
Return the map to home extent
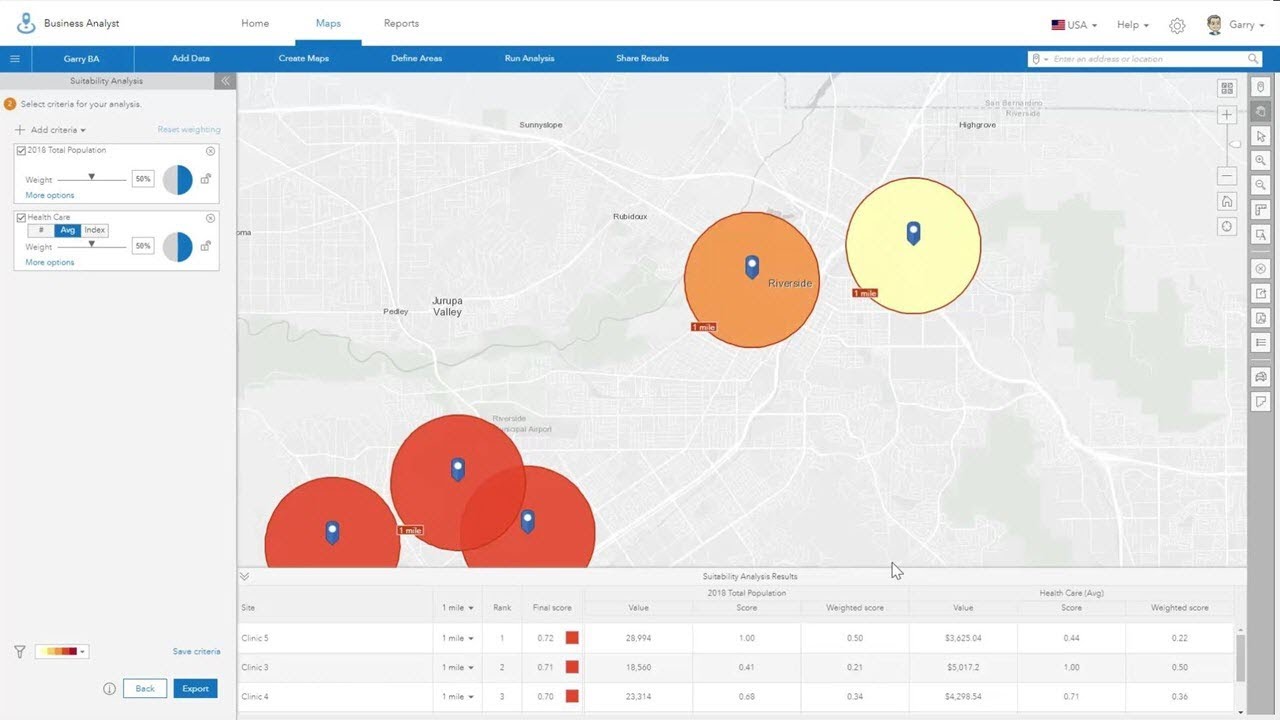tap(1227, 201)
